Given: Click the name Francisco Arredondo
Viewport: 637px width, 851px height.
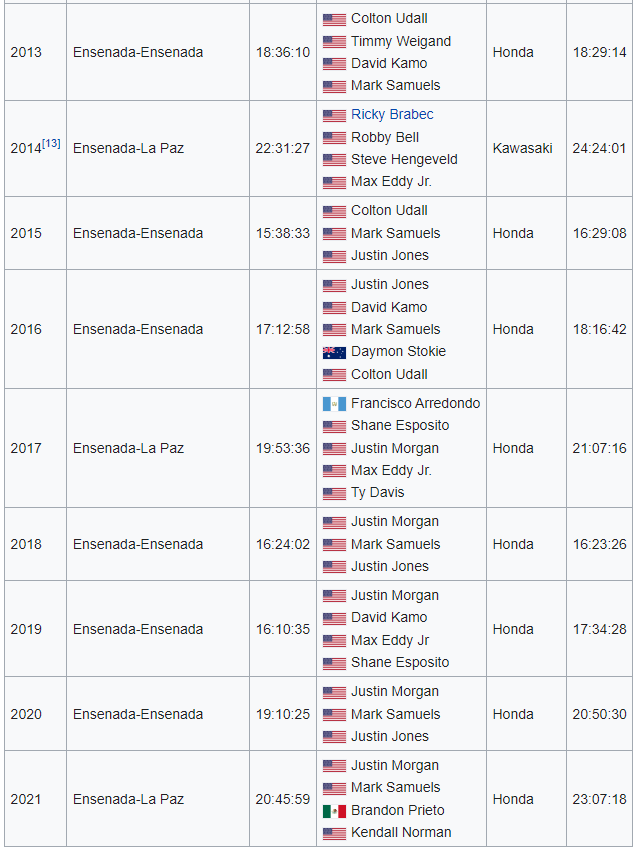Looking at the screenshot, I should 415,403.
